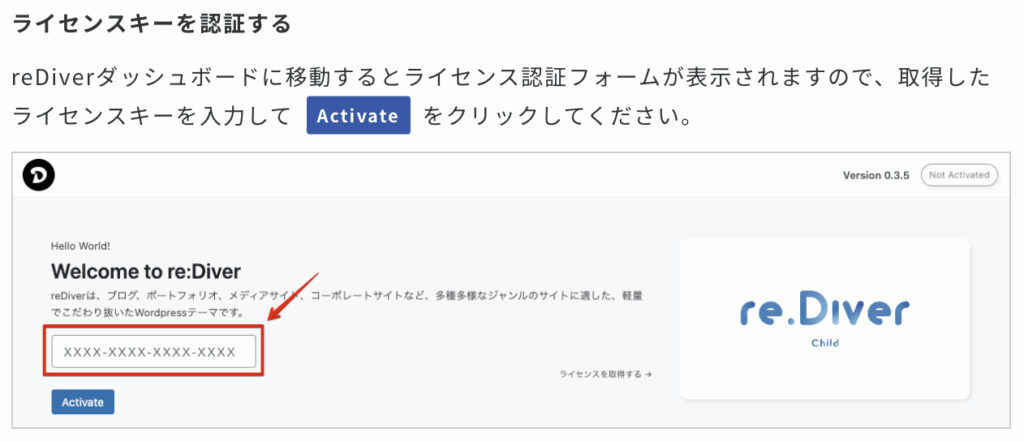Viewport: 1024px width, 441px height.
Task: Click the reDiverダッシュボード instruction sentence
Action: click(x=500, y=97)
